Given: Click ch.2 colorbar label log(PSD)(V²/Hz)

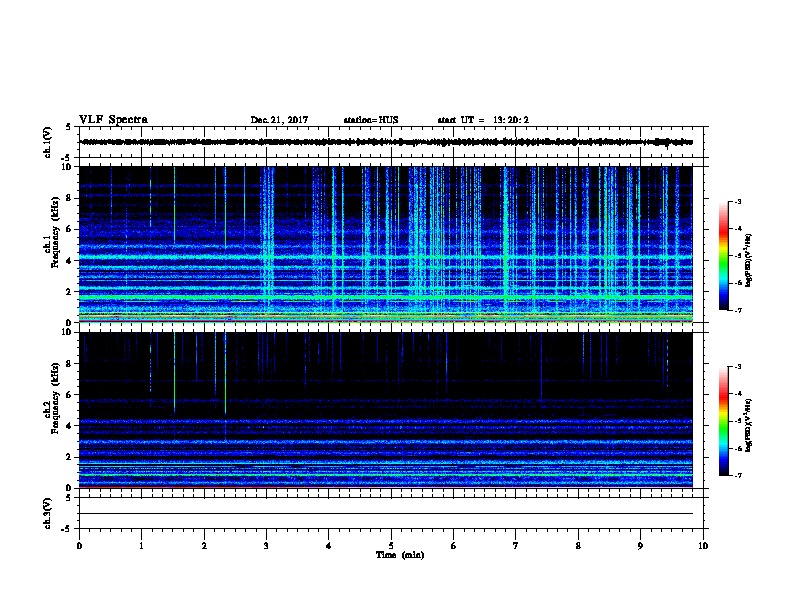Looking at the screenshot, I should point(749,426).
